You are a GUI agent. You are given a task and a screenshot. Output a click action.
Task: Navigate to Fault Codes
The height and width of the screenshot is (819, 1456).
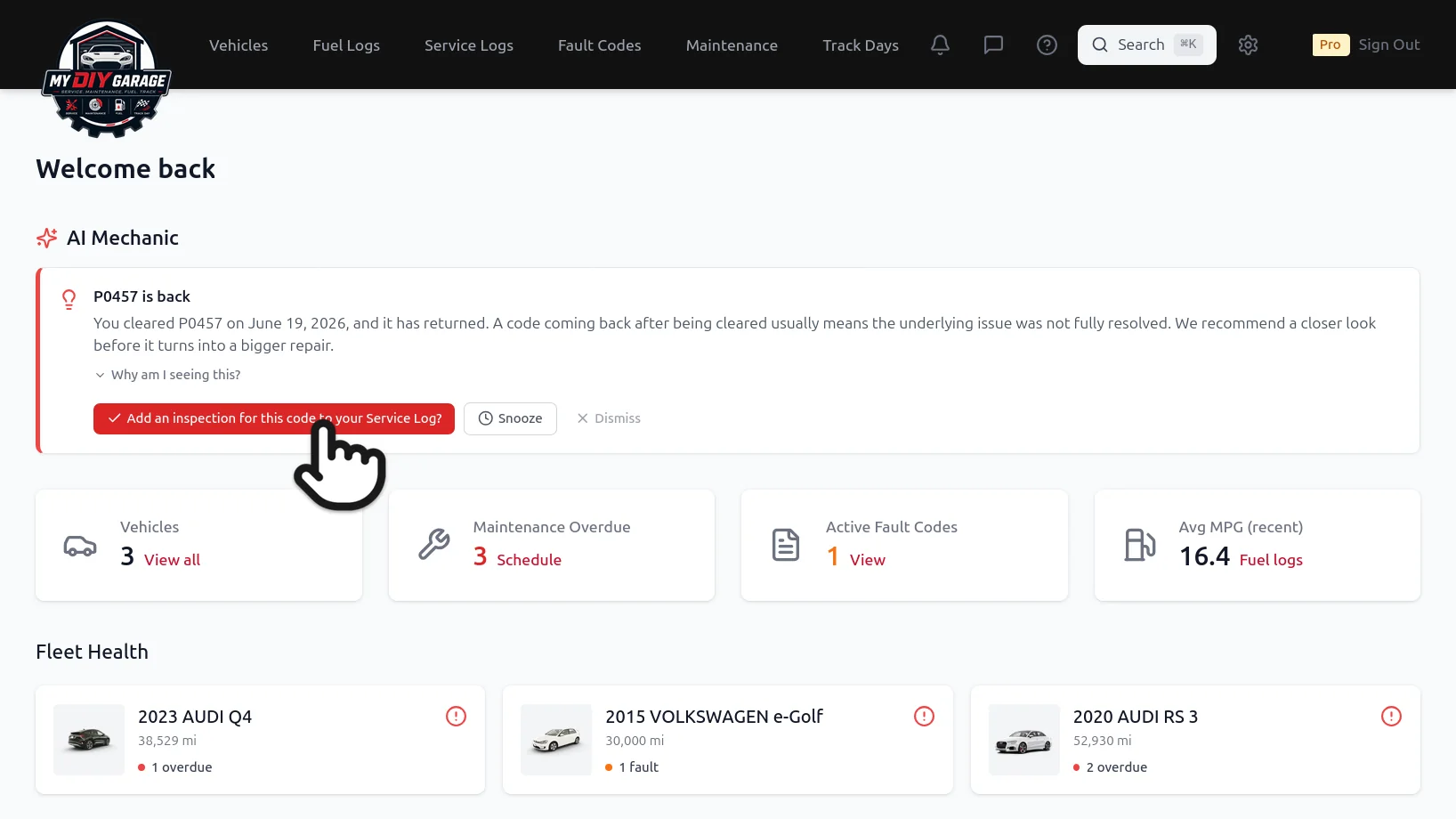click(x=599, y=45)
